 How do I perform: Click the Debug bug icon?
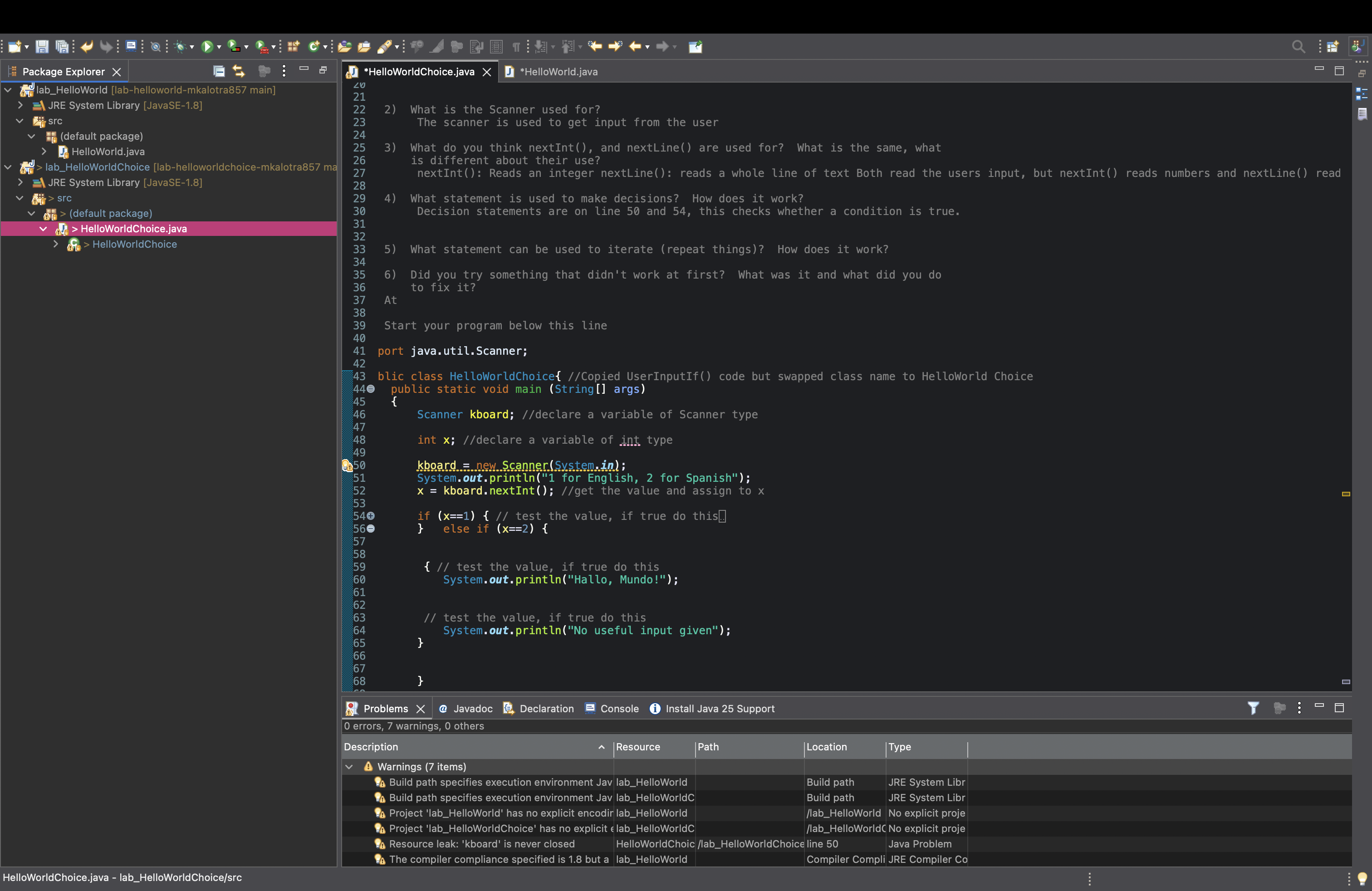pyautogui.click(x=180, y=47)
